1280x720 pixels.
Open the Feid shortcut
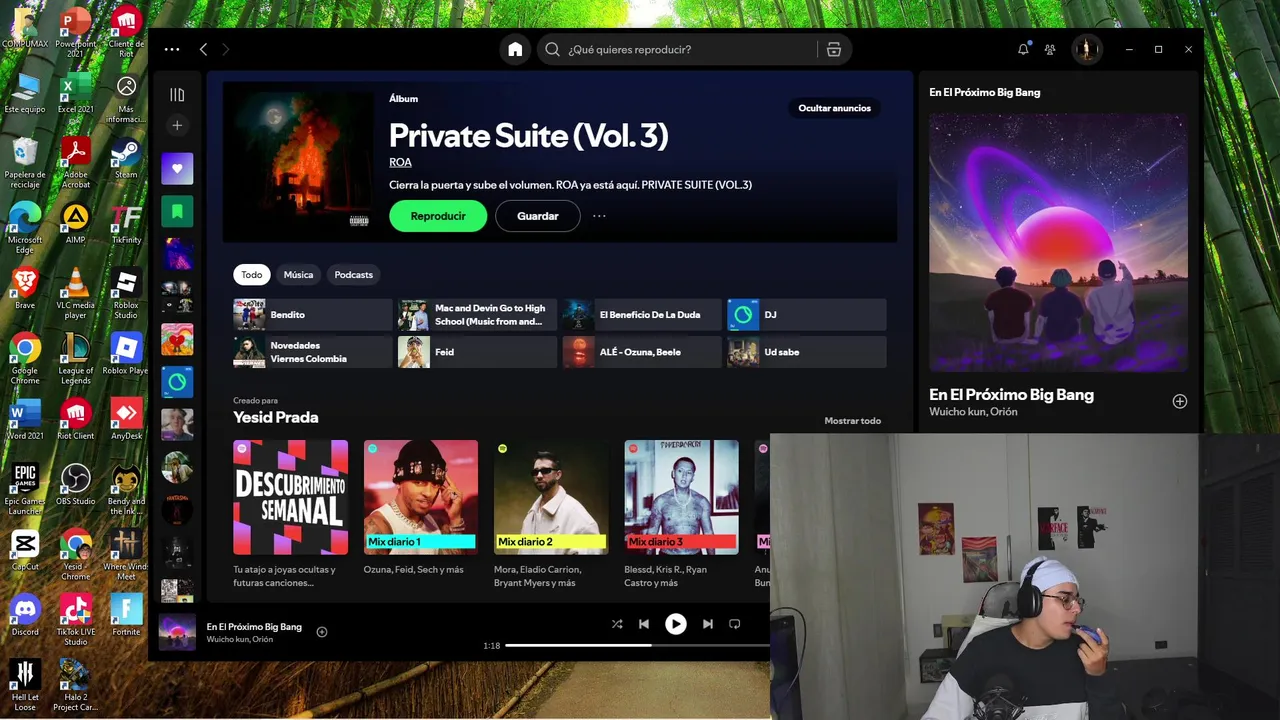pyautogui.click(x=477, y=352)
